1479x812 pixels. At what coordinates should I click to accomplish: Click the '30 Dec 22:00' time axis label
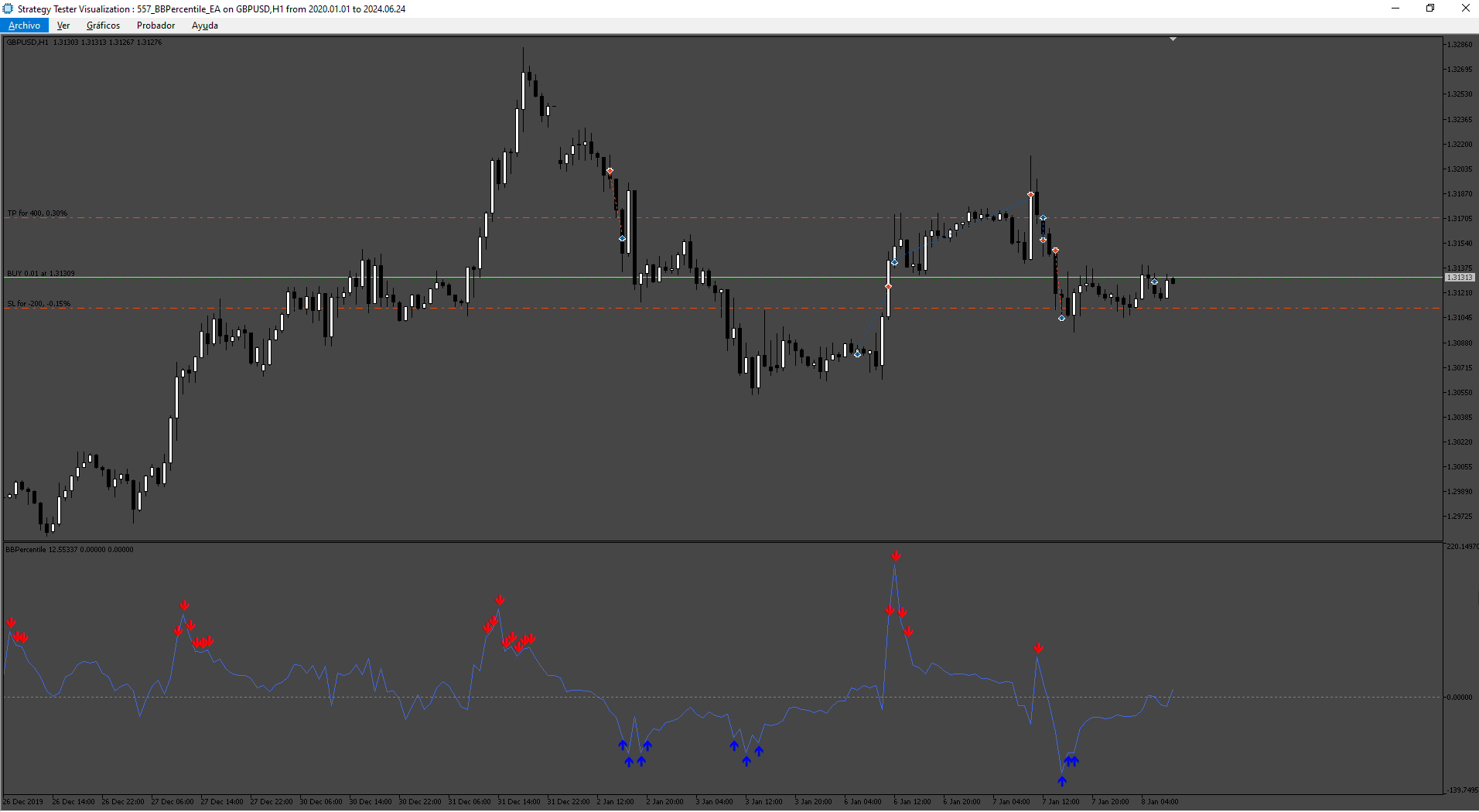click(x=420, y=802)
